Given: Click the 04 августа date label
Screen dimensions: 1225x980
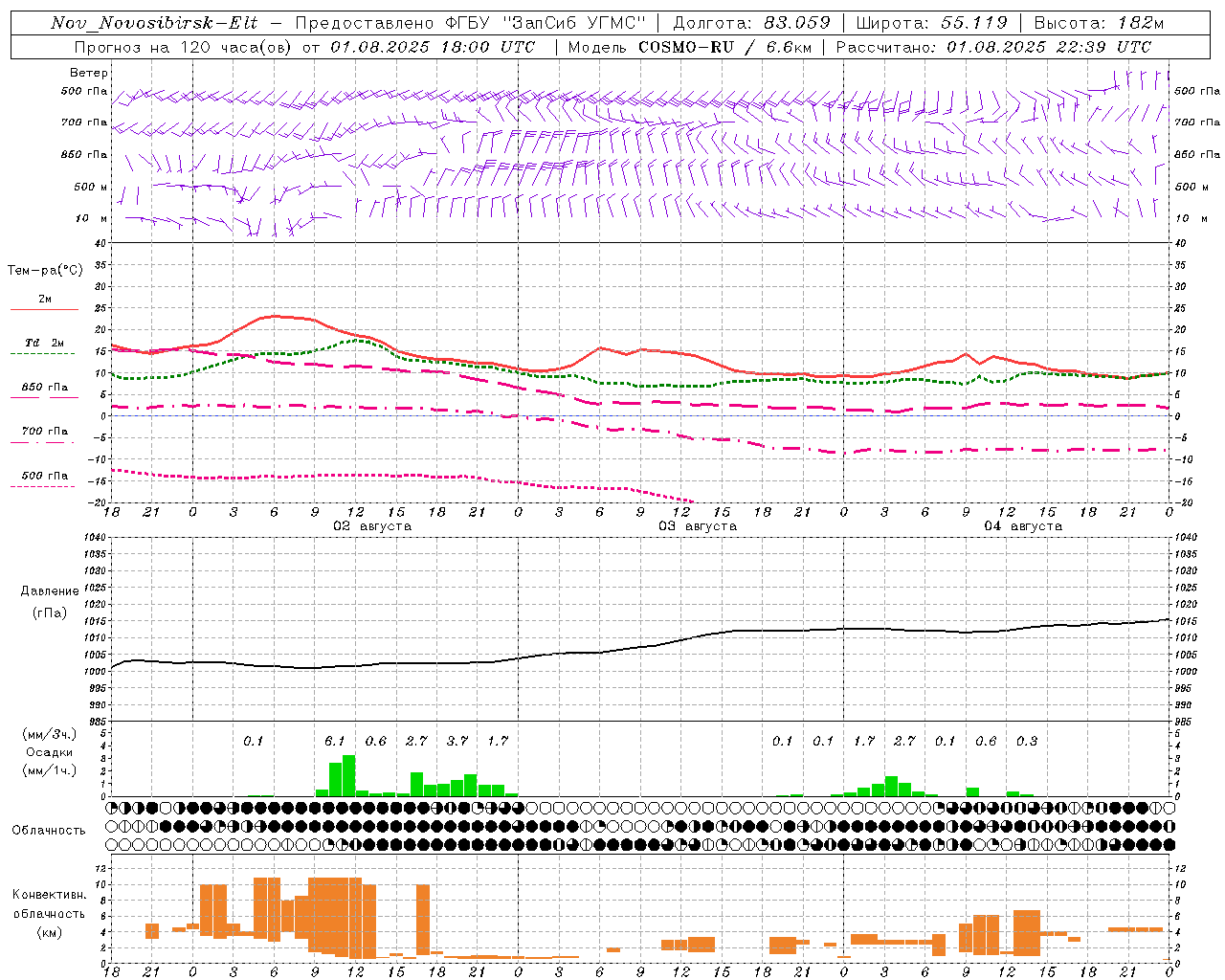Looking at the screenshot, I should (1023, 526).
